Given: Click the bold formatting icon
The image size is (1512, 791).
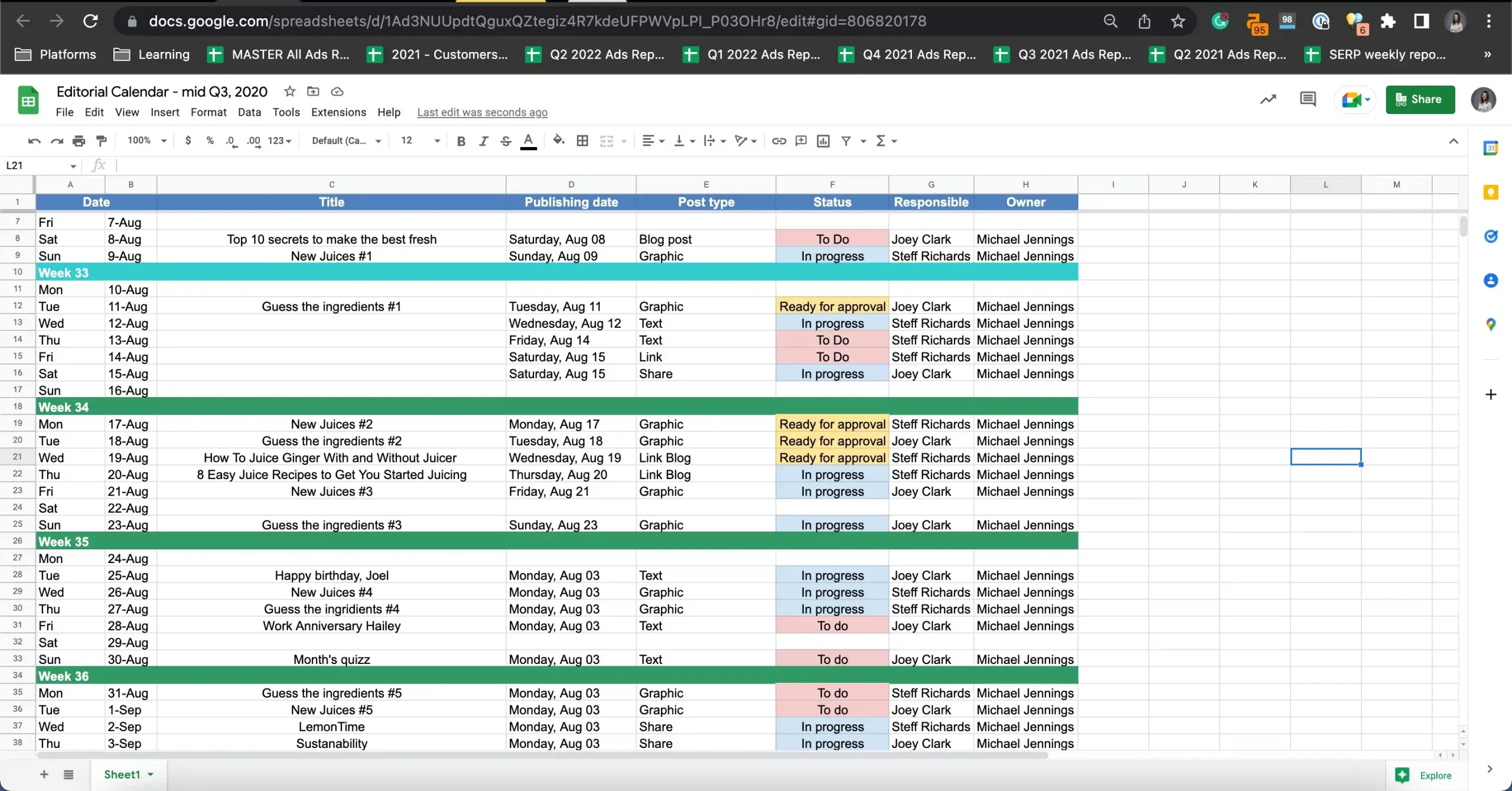Looking at the screenshot, I should (461, 141).
